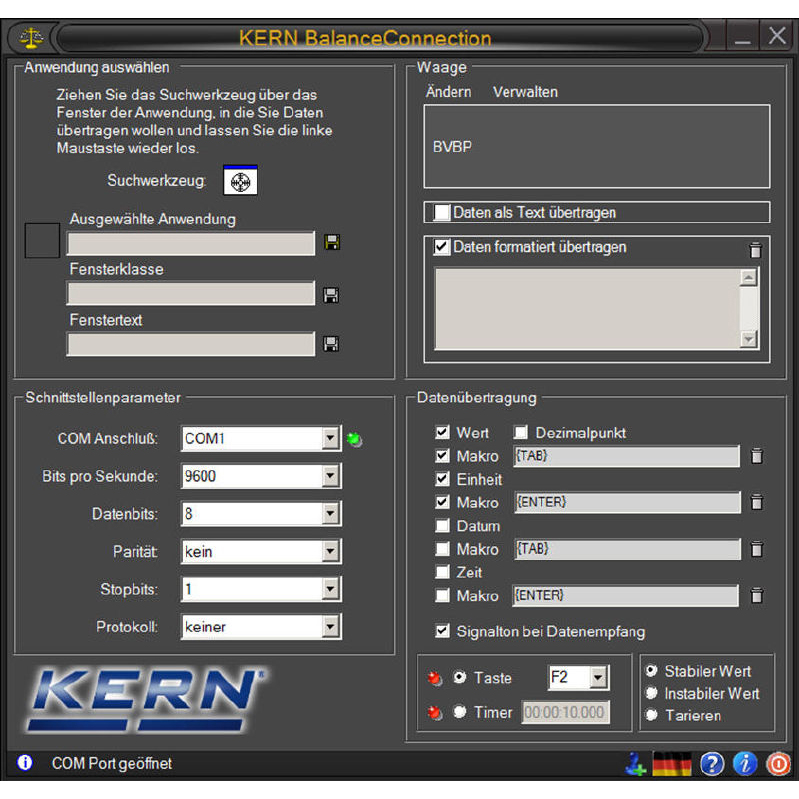Image resolution: width=799 pixels, height=799 pixels.
Task: Click the trash icon in Daten formatiert übertragen
Action: tap(755, 250)
